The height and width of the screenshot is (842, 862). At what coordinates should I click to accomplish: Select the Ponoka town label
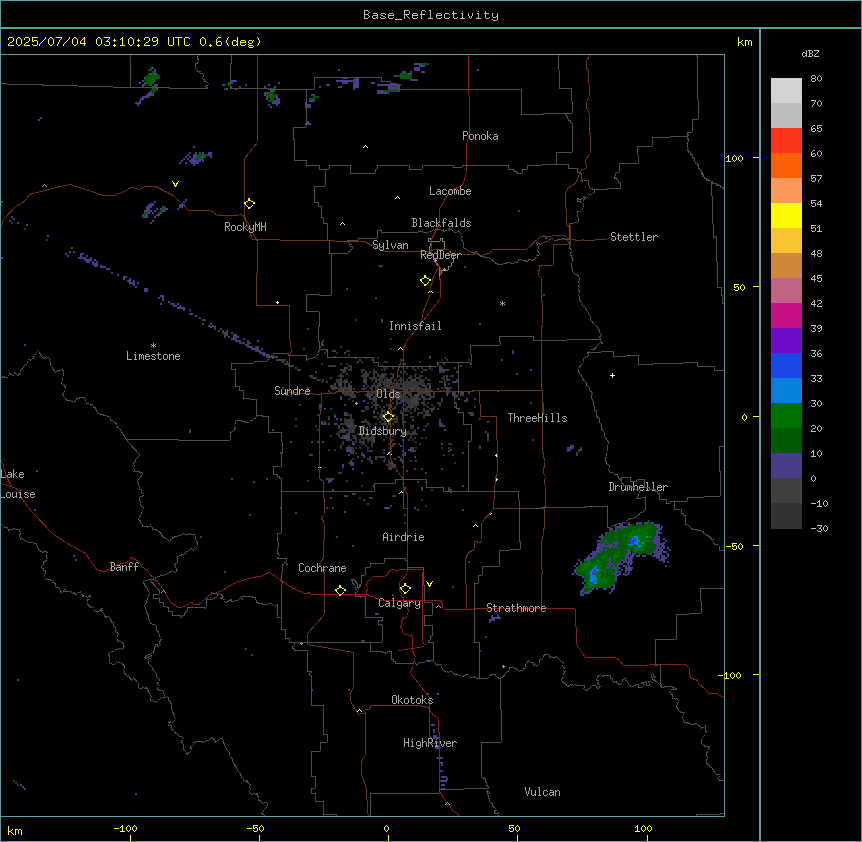480,136
